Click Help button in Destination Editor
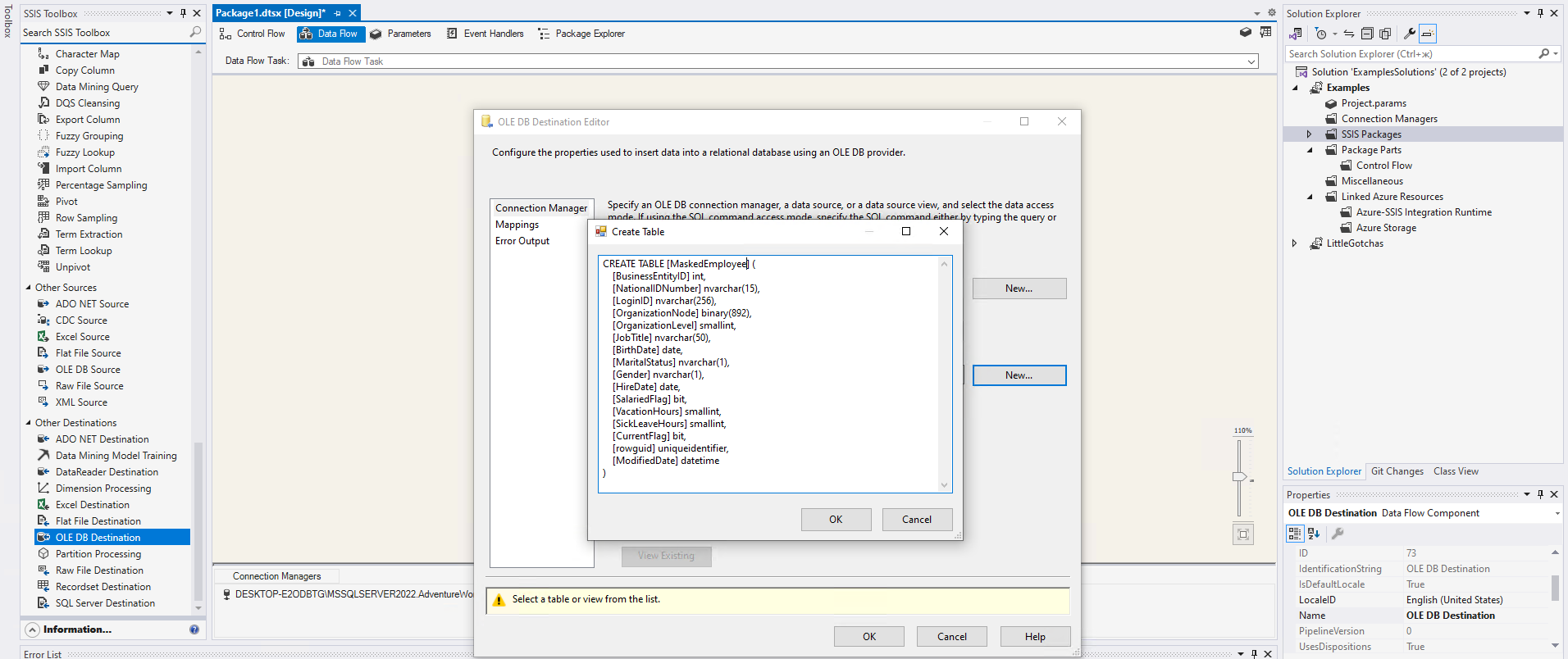Screen dimensions: 1568x659 point(1035,637)
